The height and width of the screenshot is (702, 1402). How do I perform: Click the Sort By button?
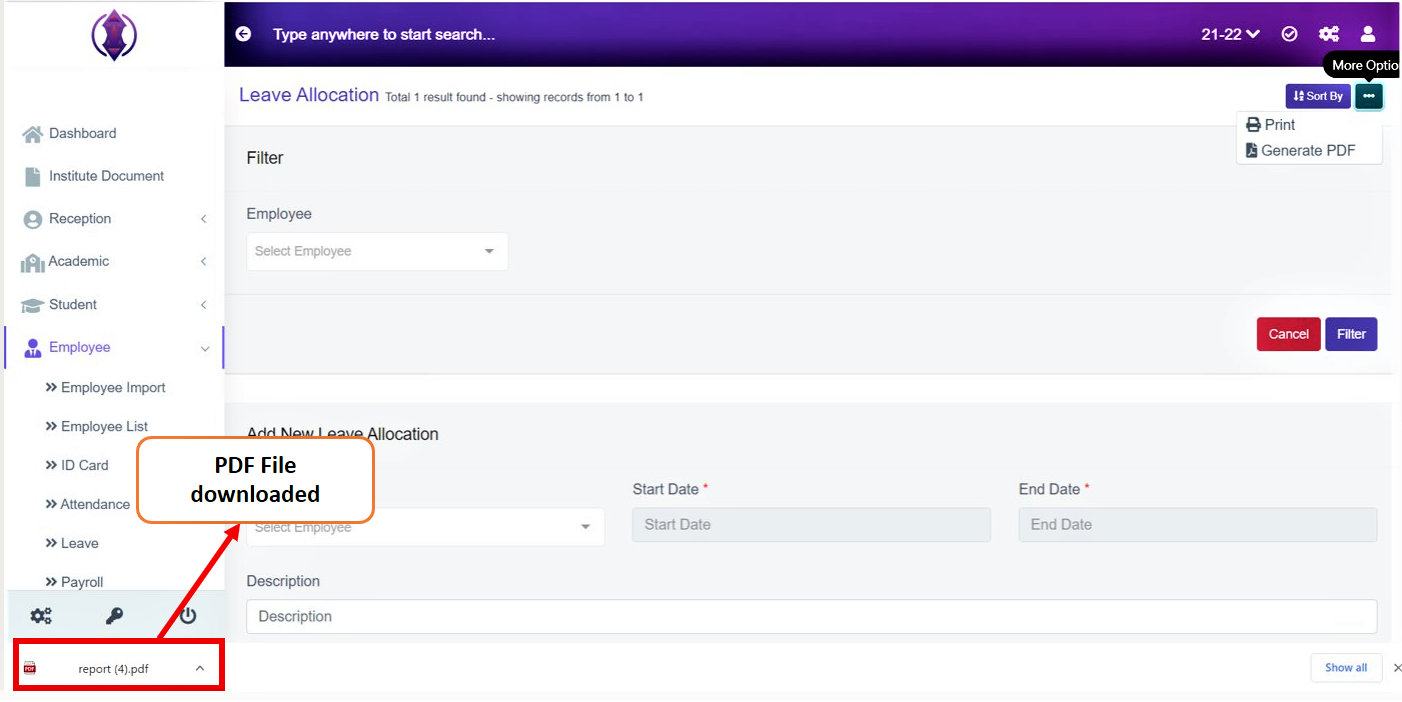pos(1318,96)
